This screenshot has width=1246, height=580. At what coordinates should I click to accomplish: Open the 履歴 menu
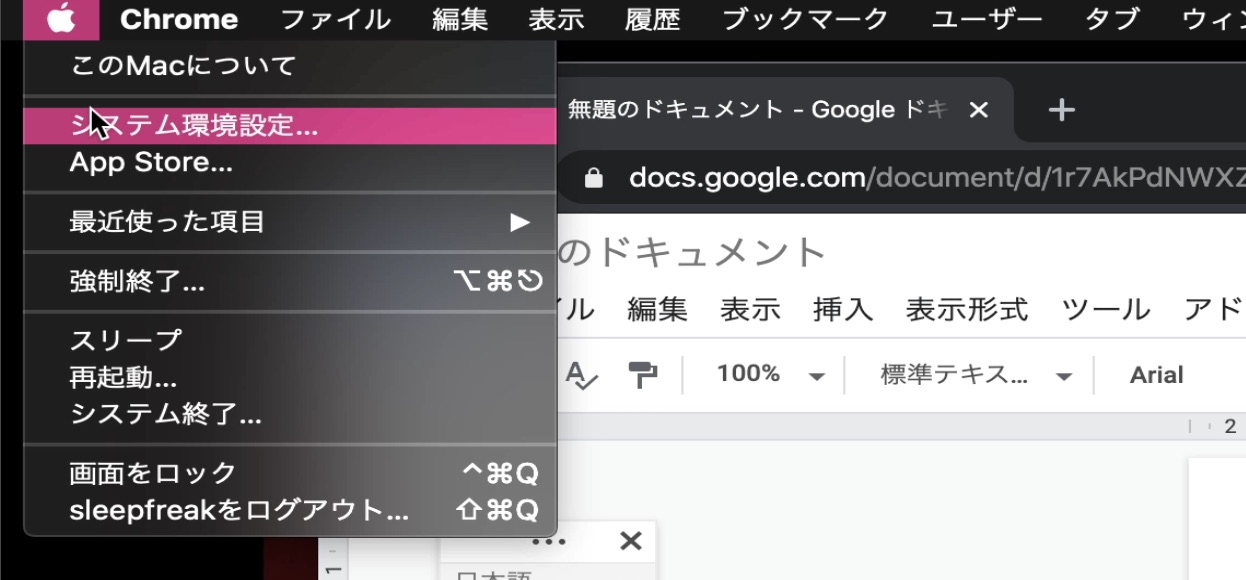[x=653, y=19]
